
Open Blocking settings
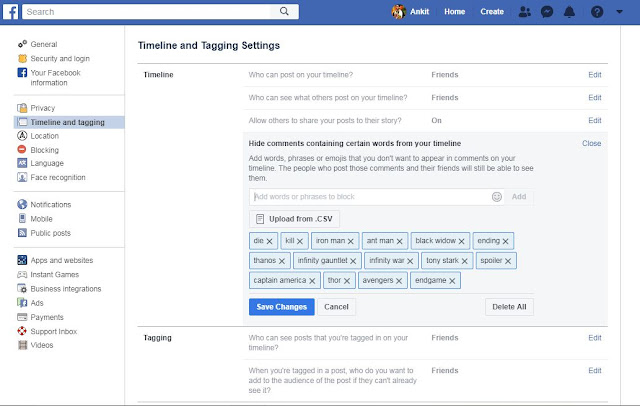click(44, 150)
